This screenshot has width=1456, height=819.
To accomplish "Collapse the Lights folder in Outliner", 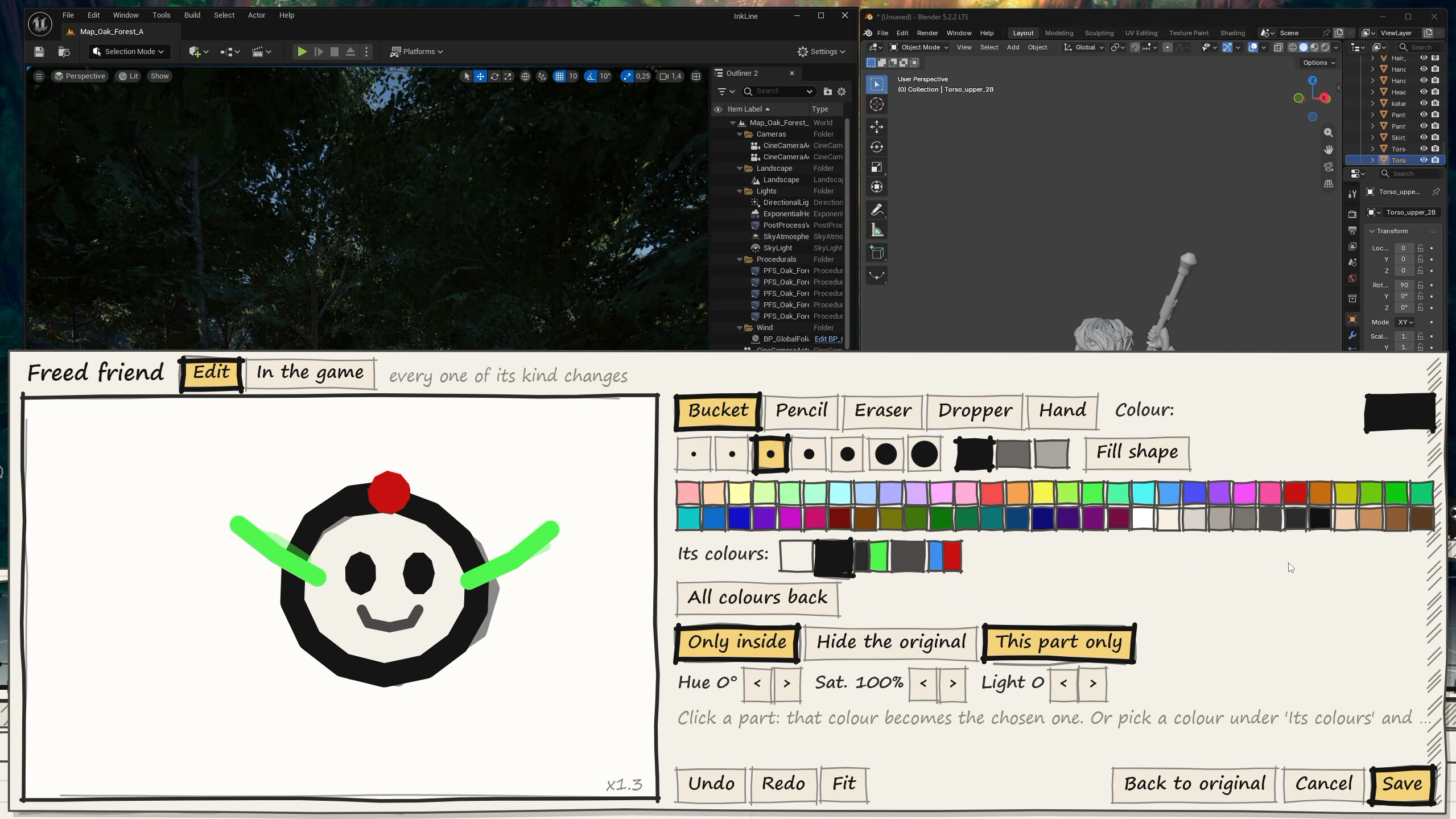I will click(x=740, y=191).
